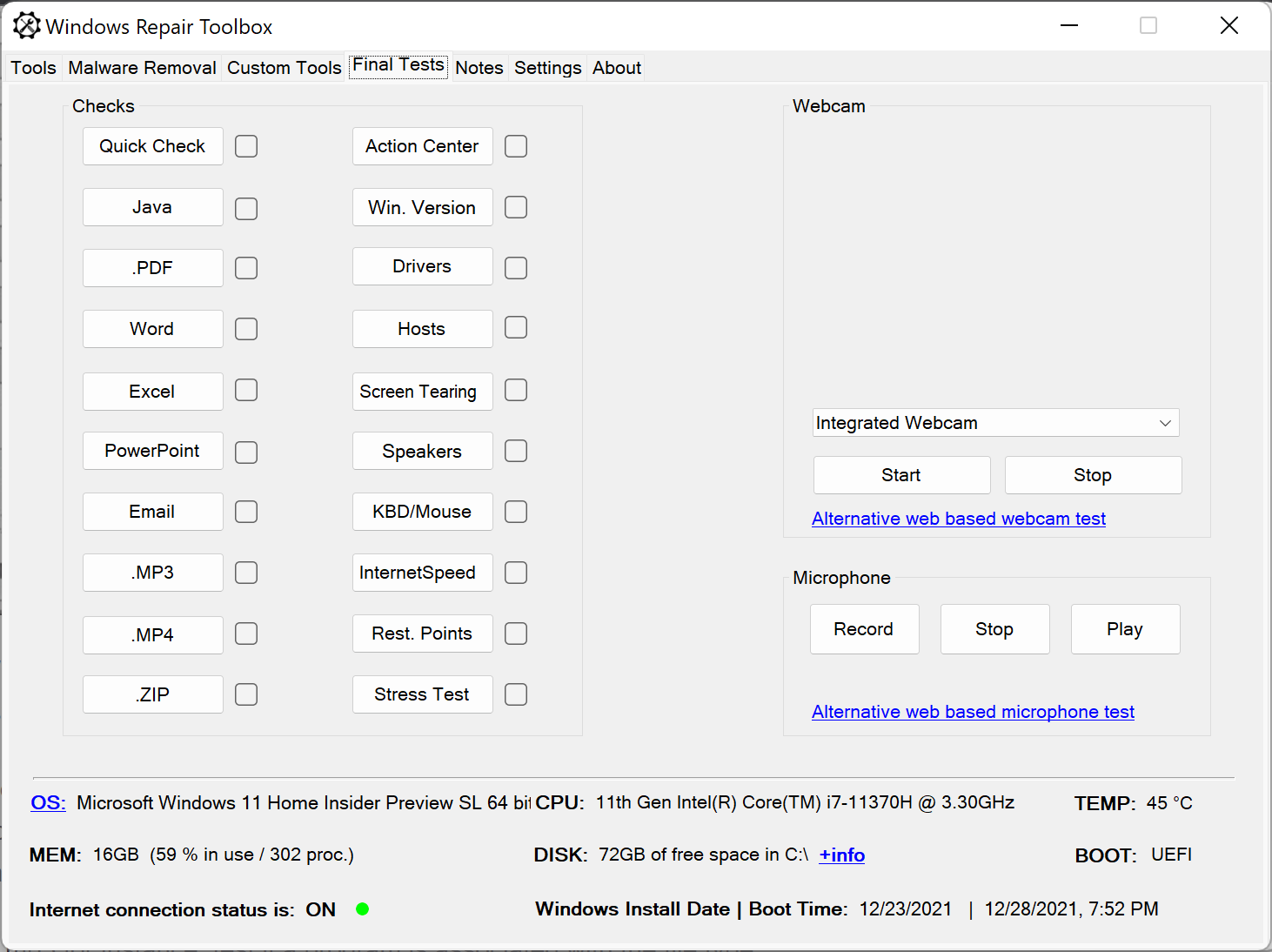1272x952 pixels.
Task: Open the Custom Tools tab
Action: (x=285, y=68)
